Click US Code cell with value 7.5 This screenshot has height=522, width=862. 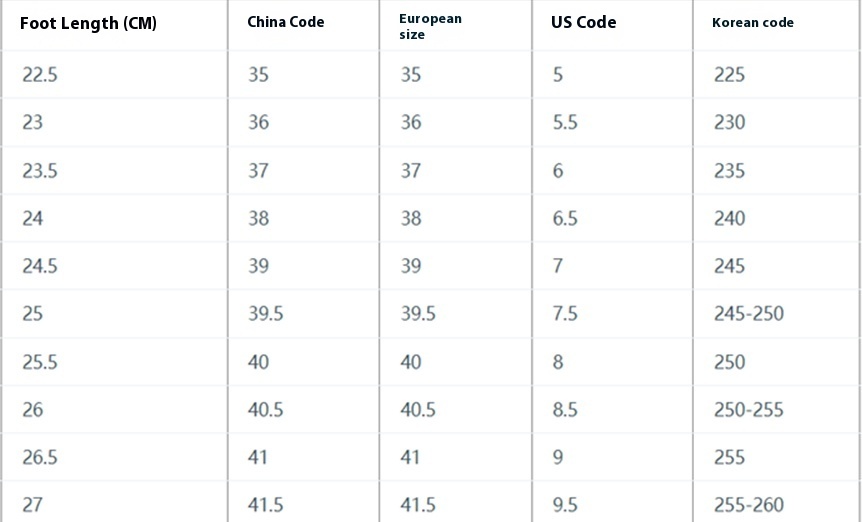(x=565, y=314)
